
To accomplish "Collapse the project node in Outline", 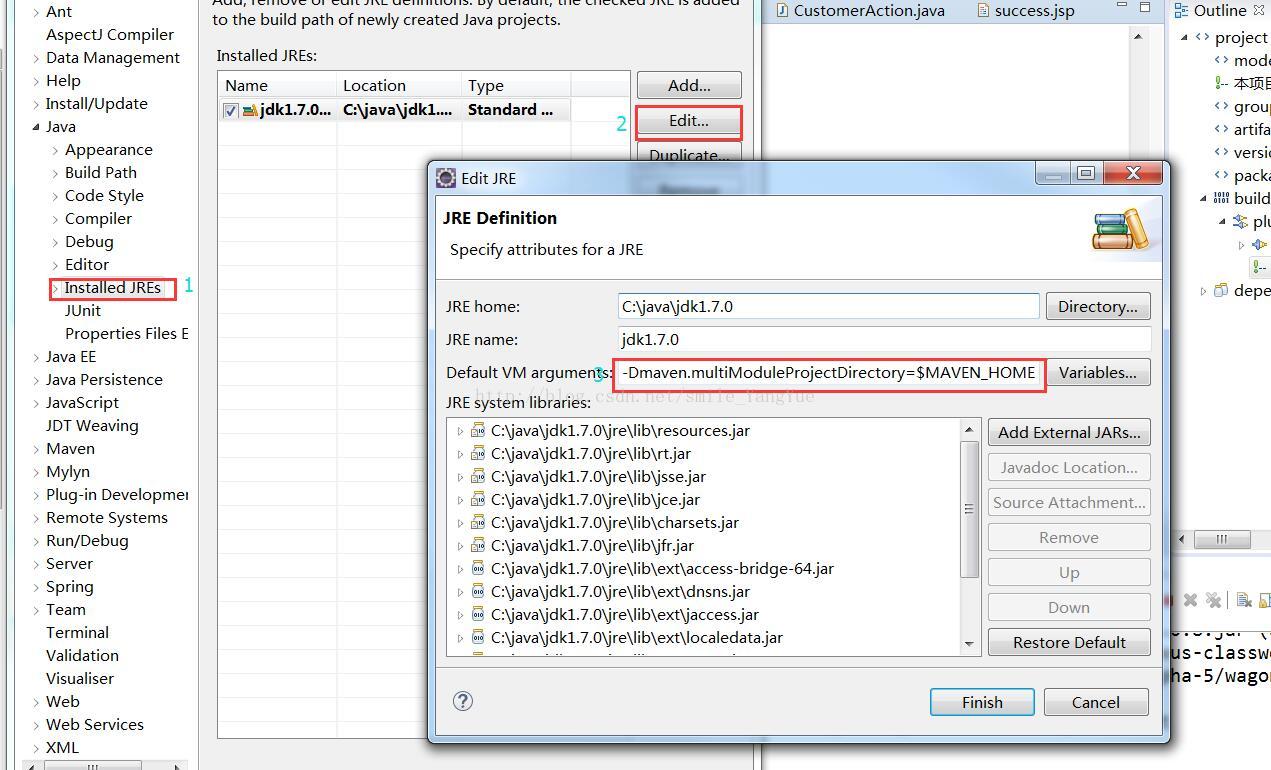I will tap(1185, 37).
